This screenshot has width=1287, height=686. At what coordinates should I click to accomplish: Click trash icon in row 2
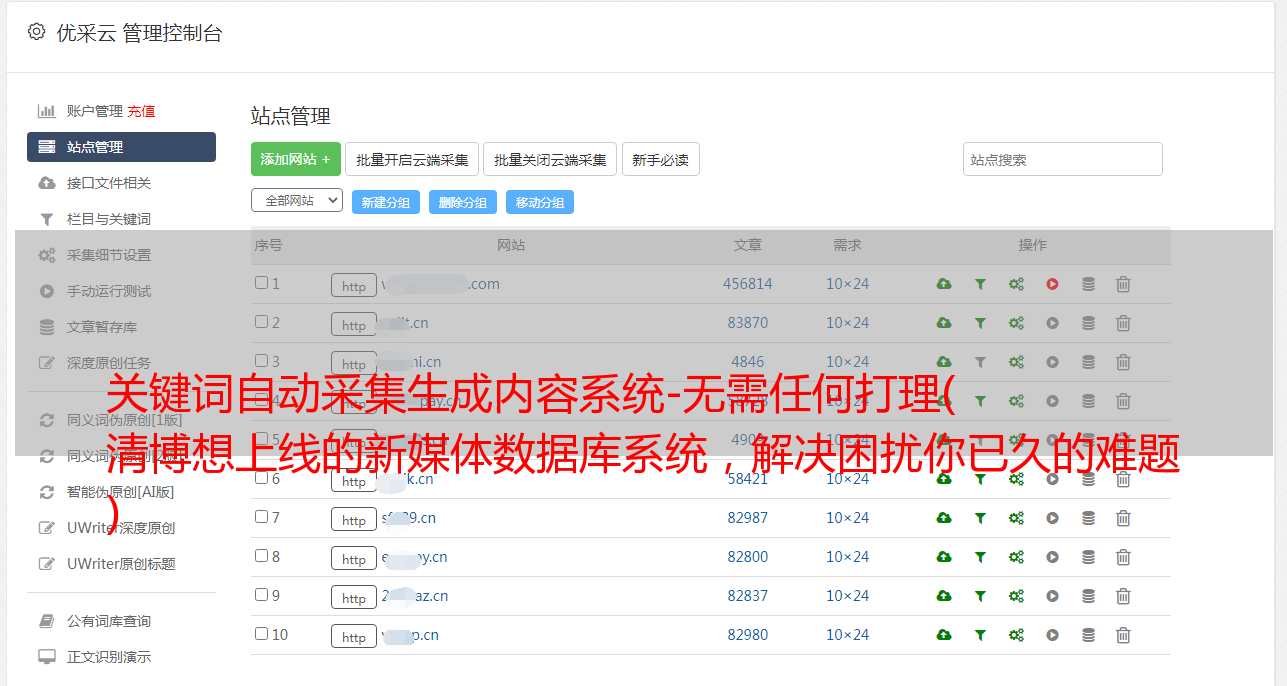(x=1123, y=323)
